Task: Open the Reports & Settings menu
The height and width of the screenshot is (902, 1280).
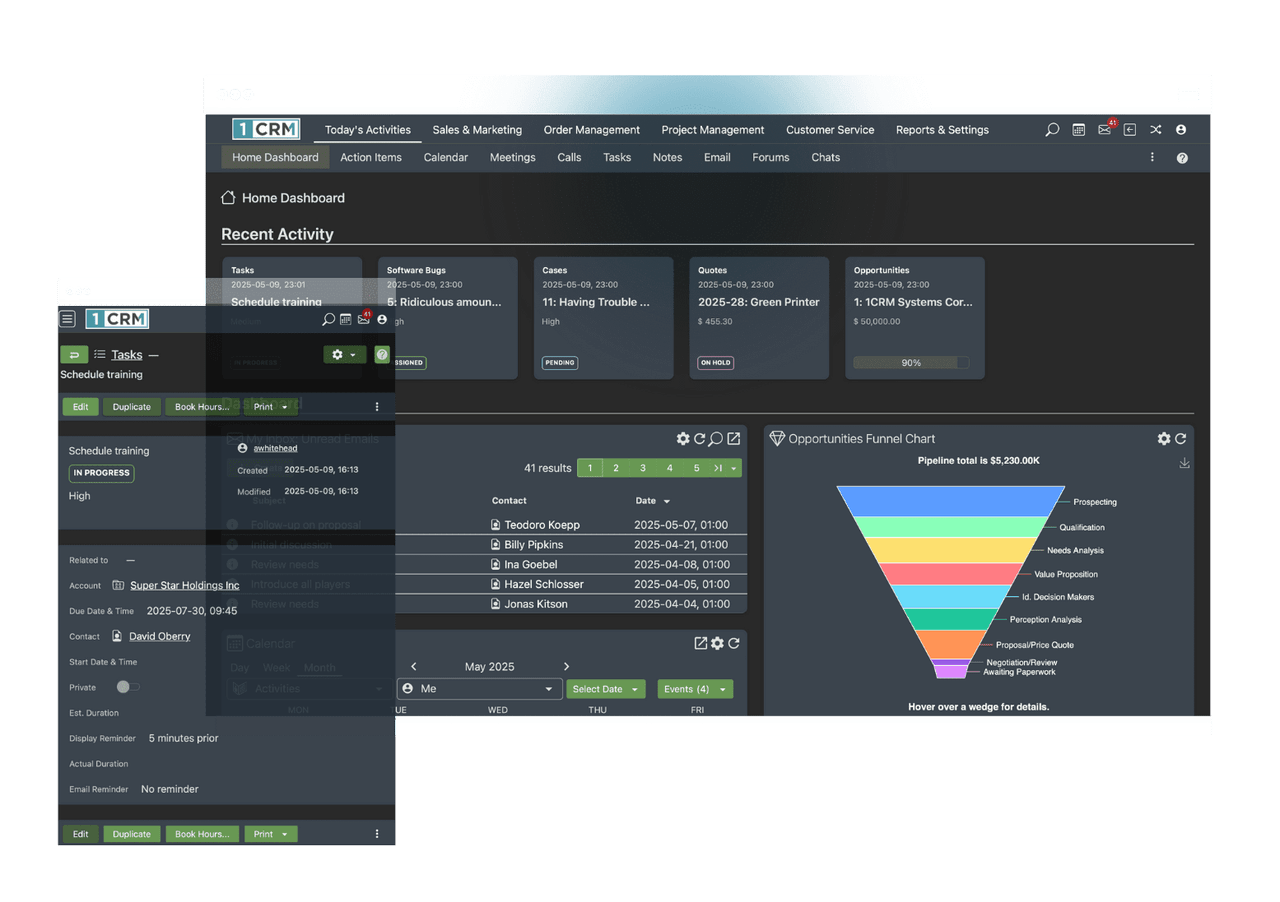Action: pyautogui.click(x=942, y=130)
